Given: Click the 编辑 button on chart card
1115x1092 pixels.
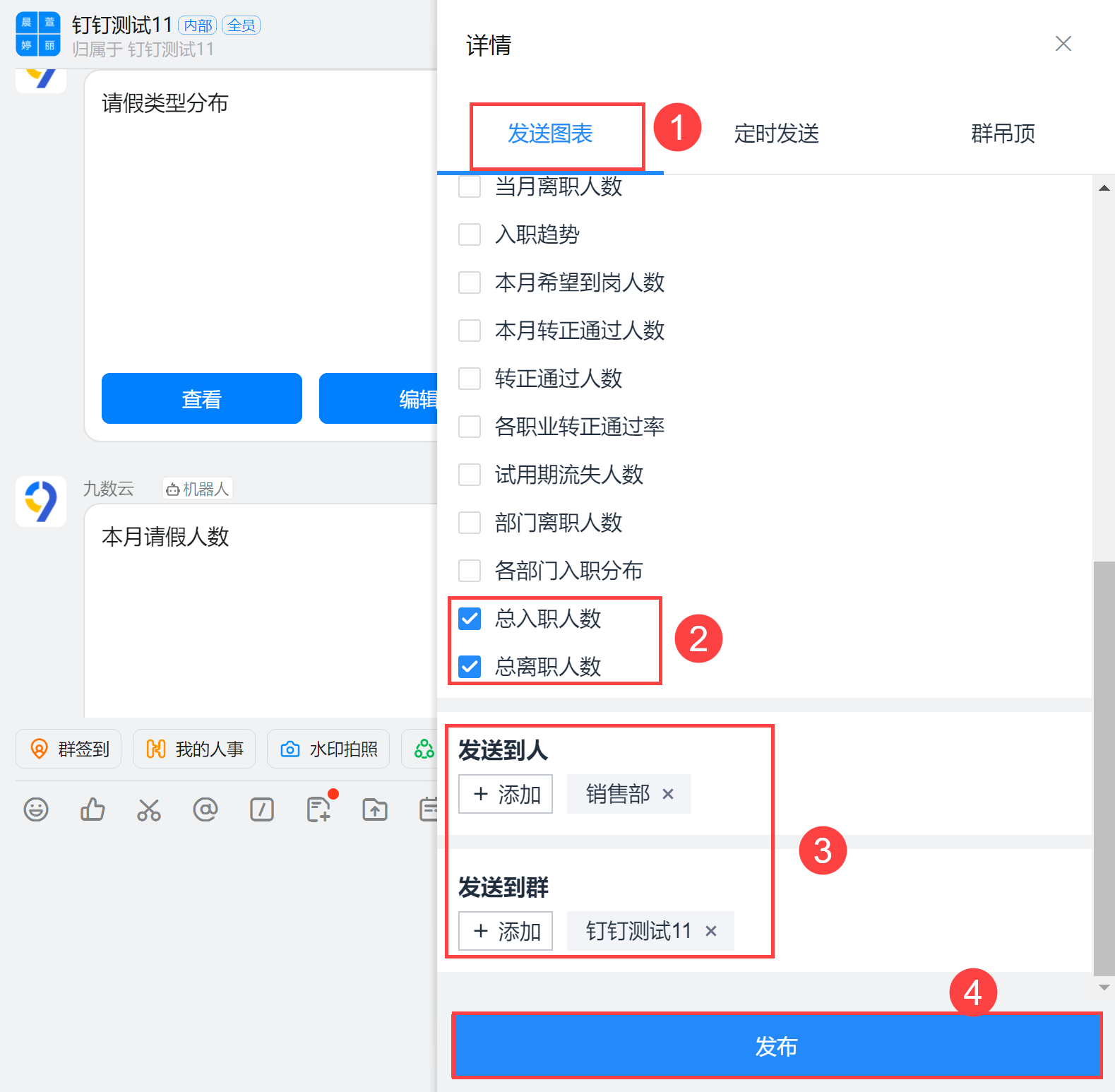Looking at the screenshot, I should point(379,398).
